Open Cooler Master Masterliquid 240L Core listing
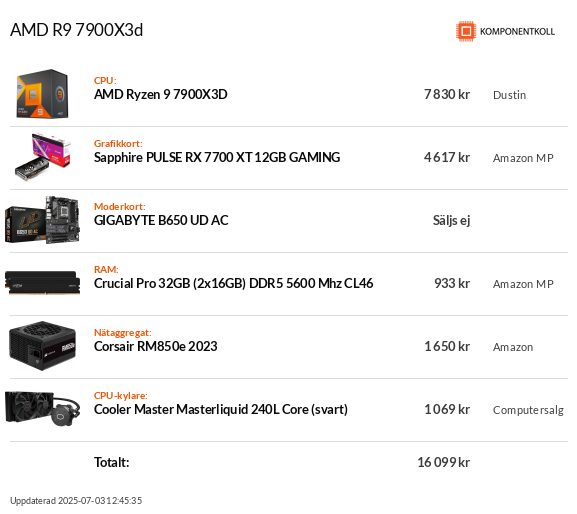This screenshot has width=577, height=514. 221,409
